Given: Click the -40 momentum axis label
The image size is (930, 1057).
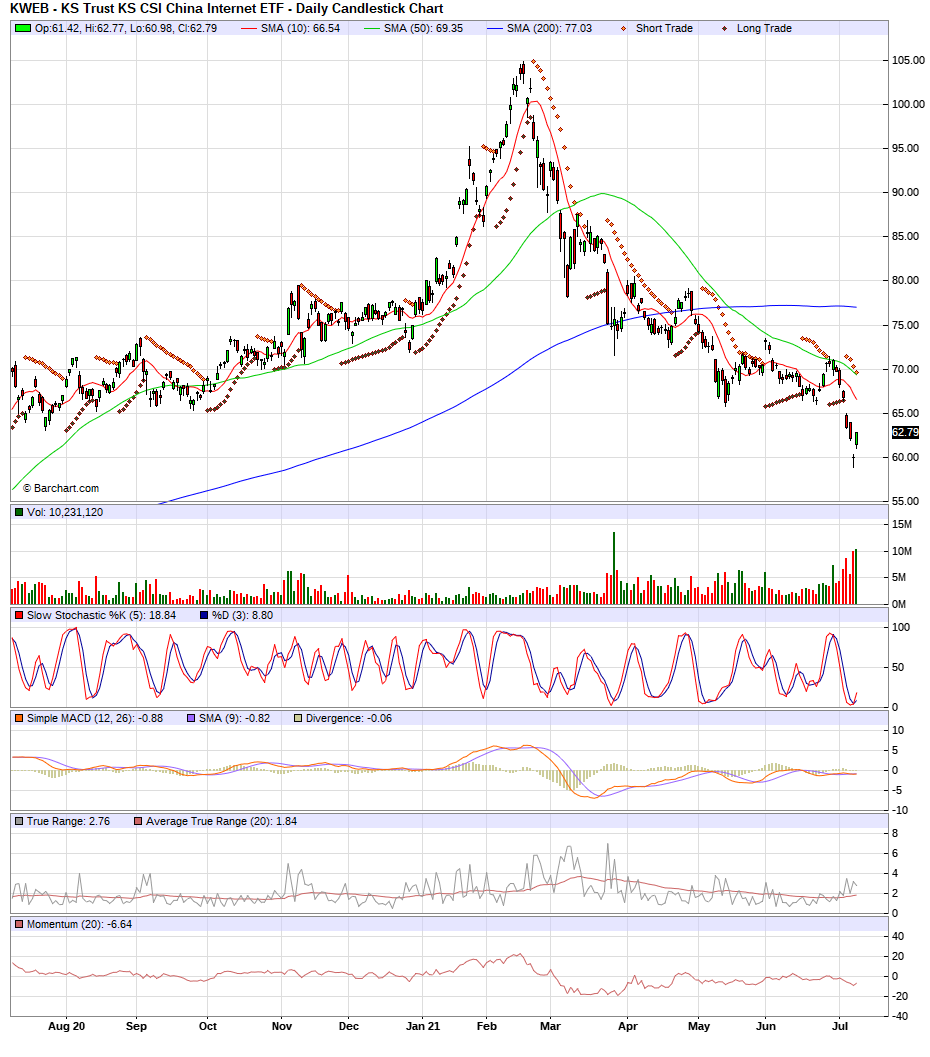Looking at the screenshot, I should click(900, 1017).
